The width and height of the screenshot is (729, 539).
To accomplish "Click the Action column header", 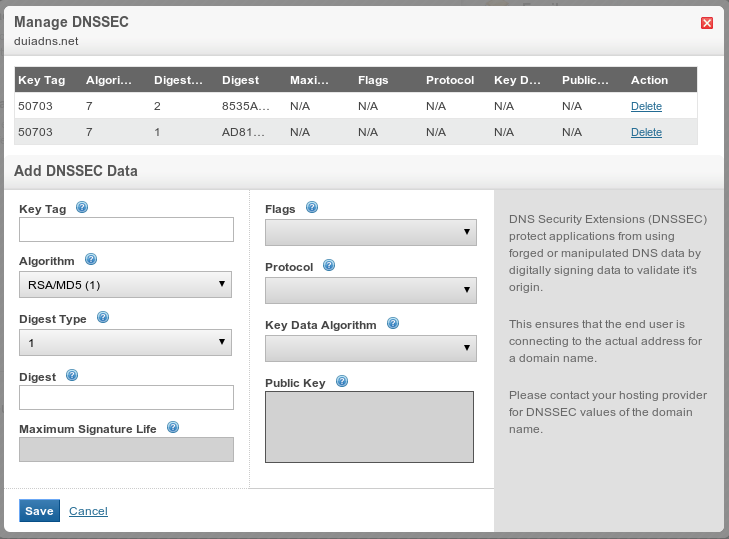I will [x=649, y=80].
